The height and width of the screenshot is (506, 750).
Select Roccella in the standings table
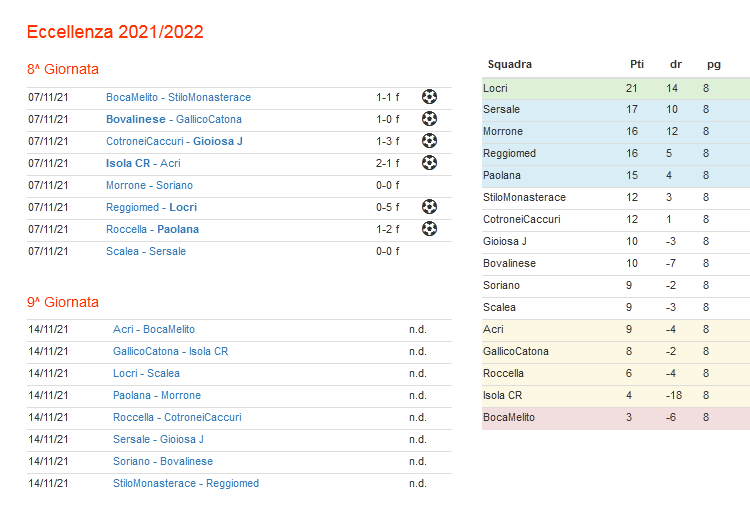click(x=503, y=373)
